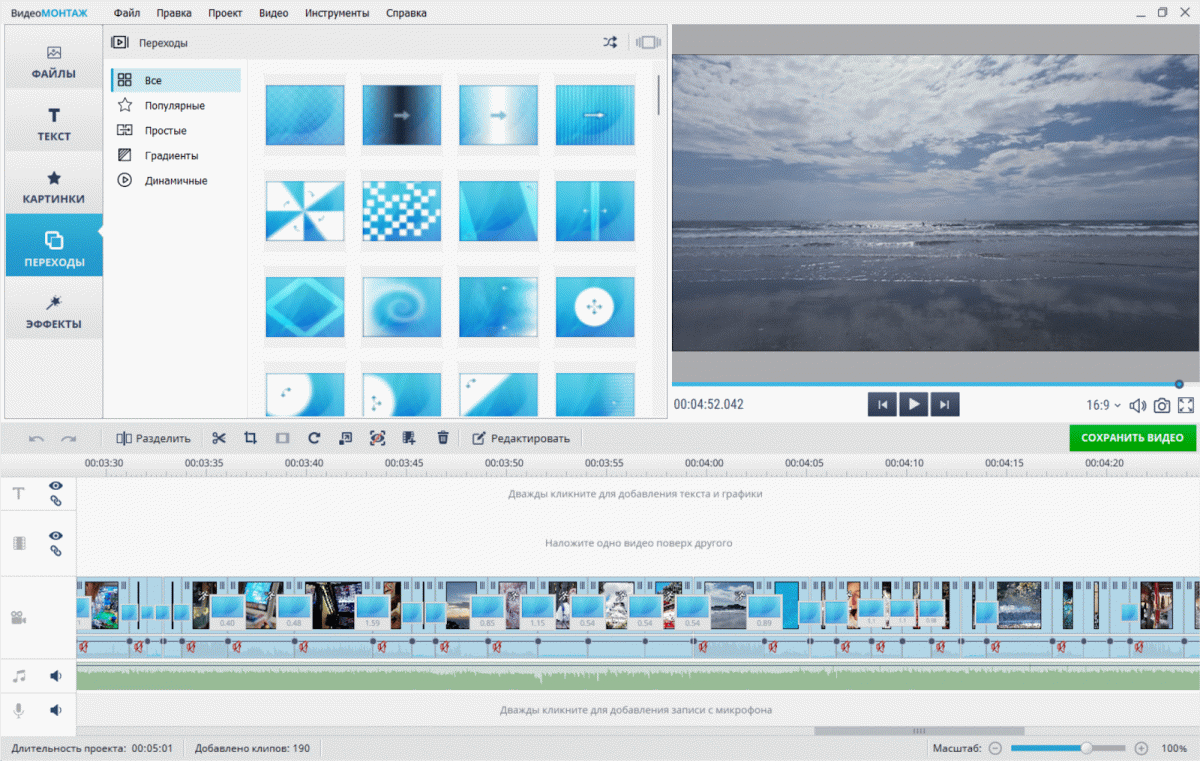The height and width of the screenshot is (761, 1200).
Task: Select the crop tool
Action: pyautogui.click(x=251, y=438)
